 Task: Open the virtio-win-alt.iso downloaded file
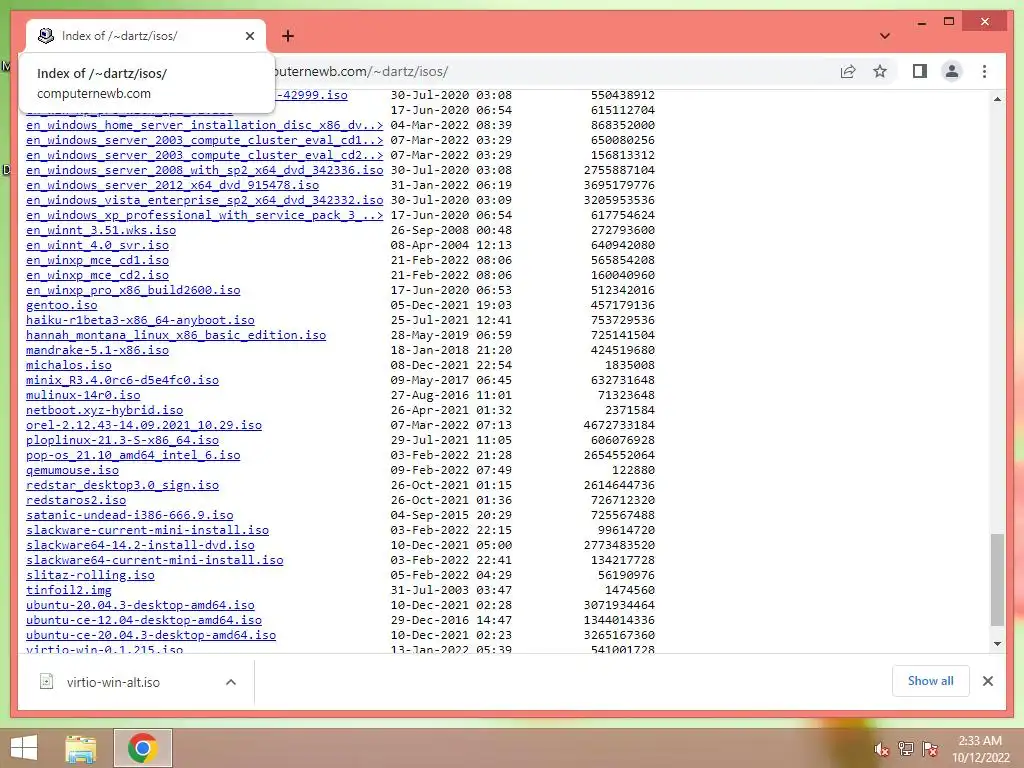[113, 682]
